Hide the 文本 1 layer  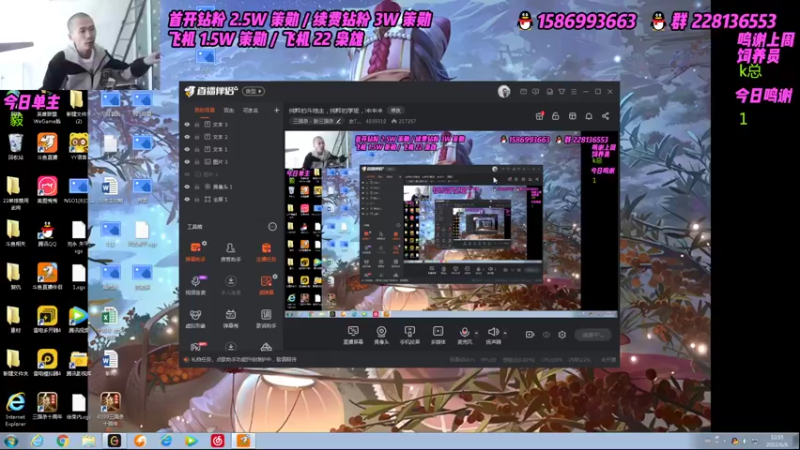[x=187, y=149]
